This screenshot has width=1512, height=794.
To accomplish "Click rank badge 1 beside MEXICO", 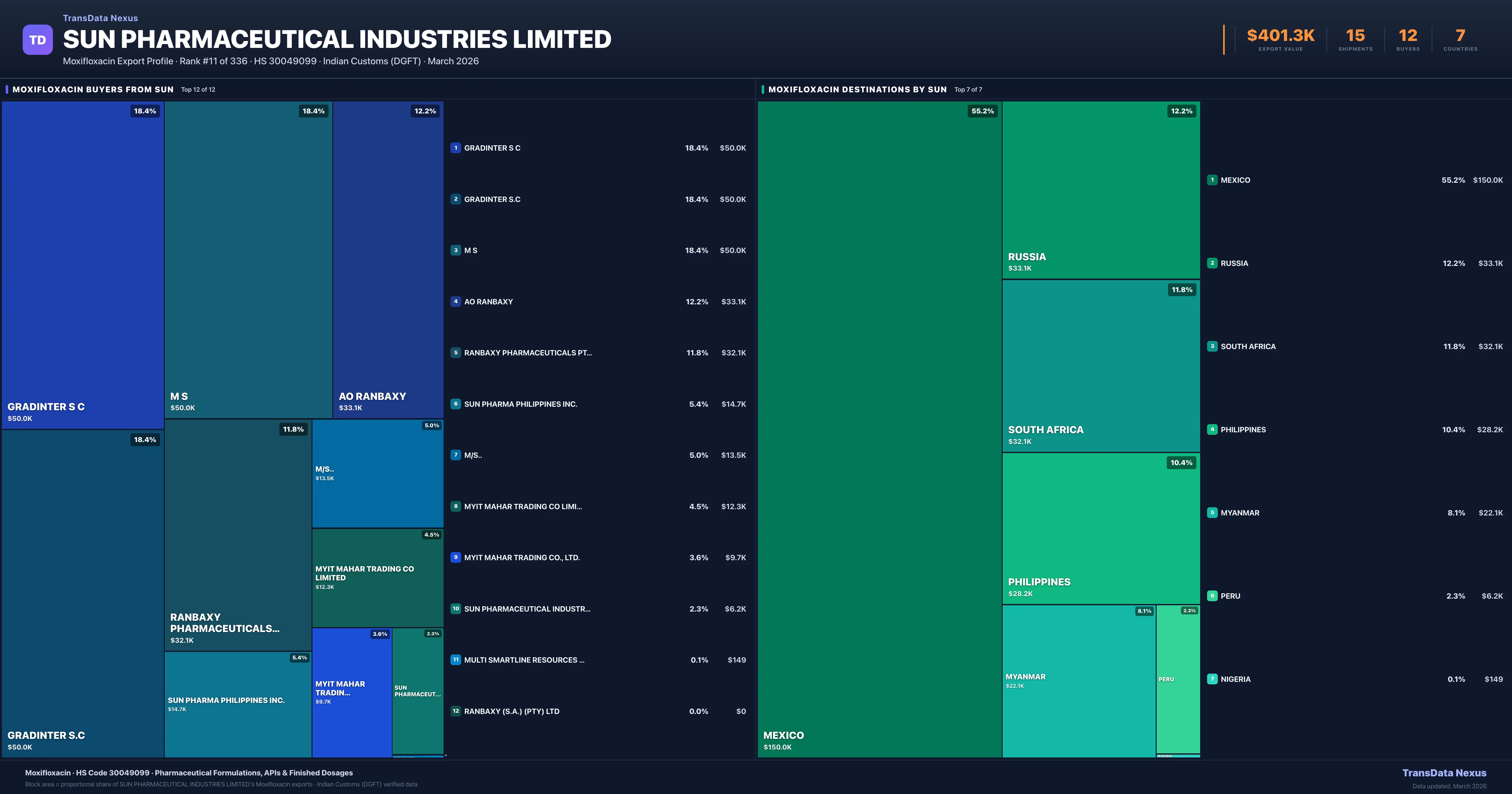I will [x=1212, y=180].
